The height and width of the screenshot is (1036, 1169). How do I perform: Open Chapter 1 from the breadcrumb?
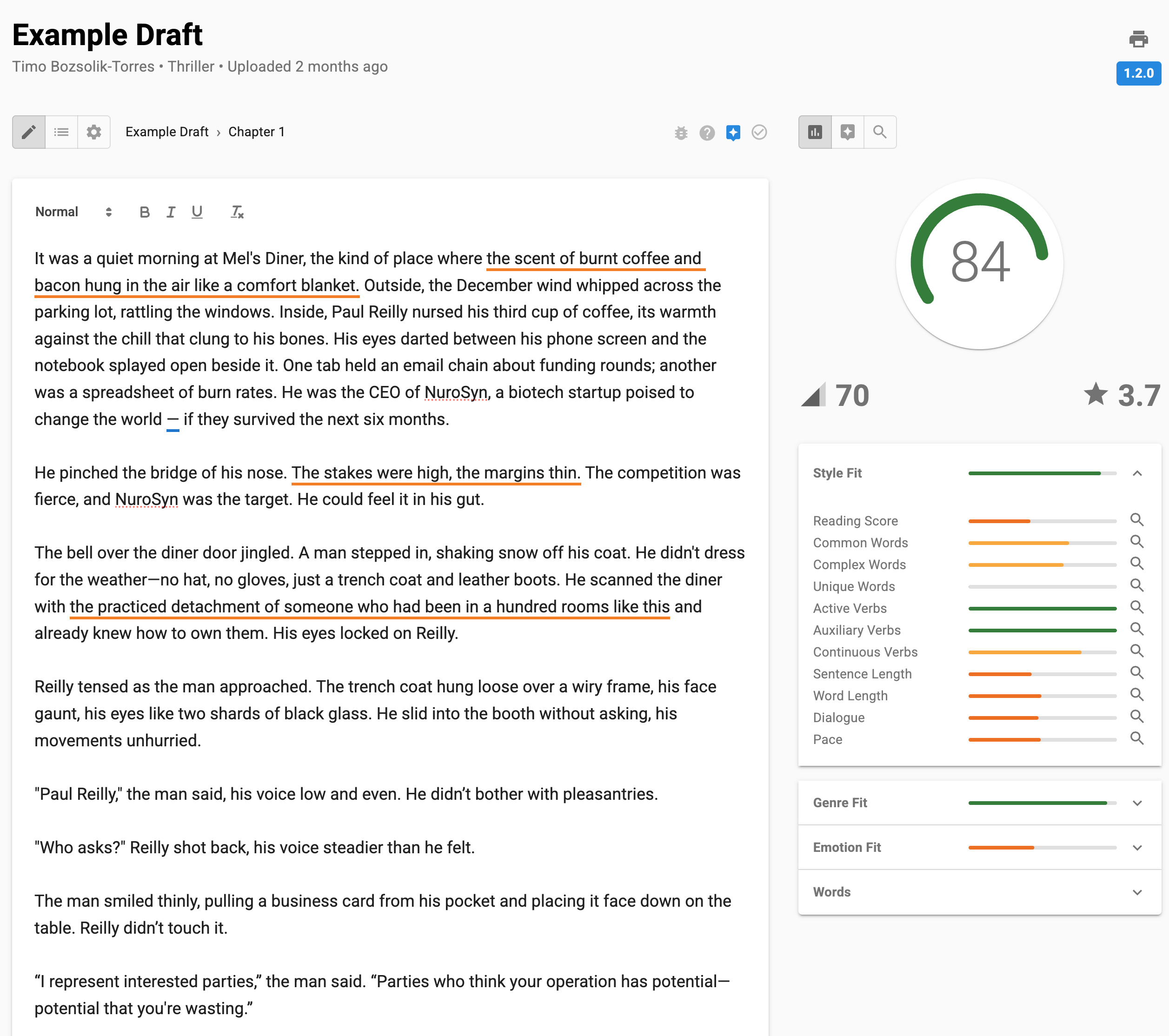point(256,132)
